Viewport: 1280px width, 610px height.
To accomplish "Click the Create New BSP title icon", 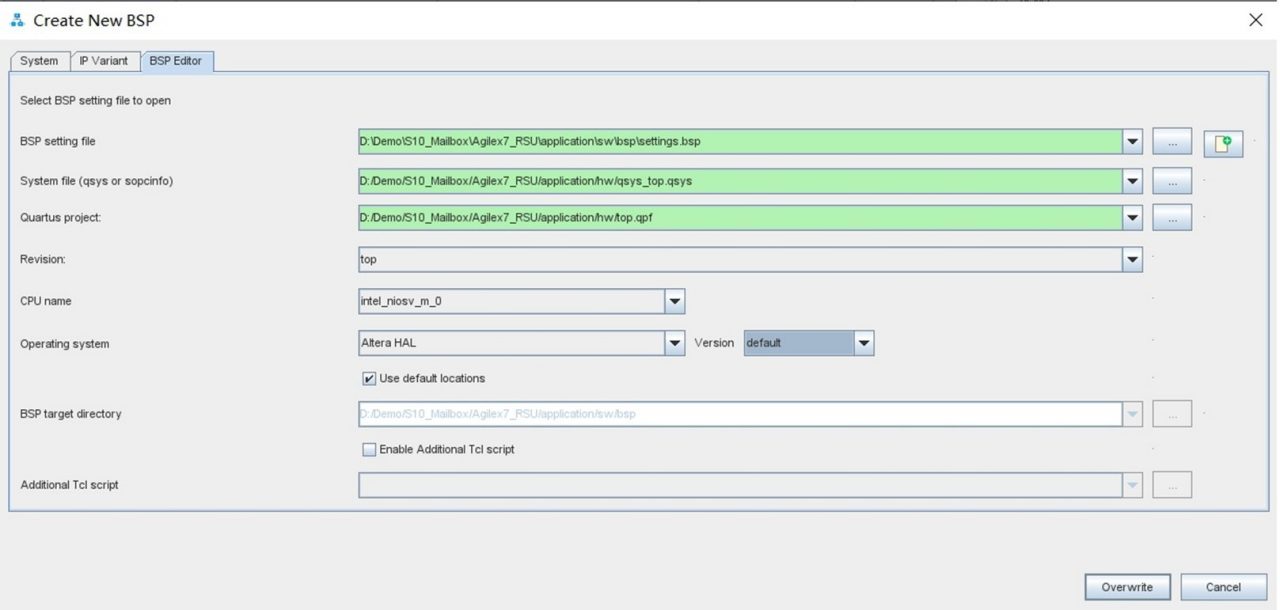I will [x=17, y=20].
